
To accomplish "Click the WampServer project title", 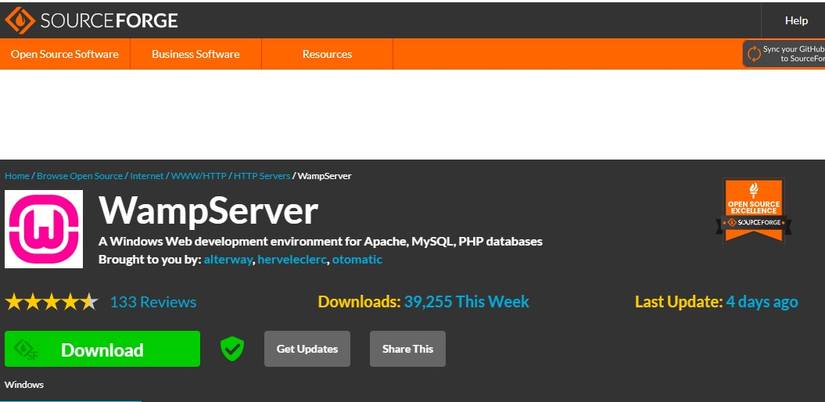I will (208, 211).
